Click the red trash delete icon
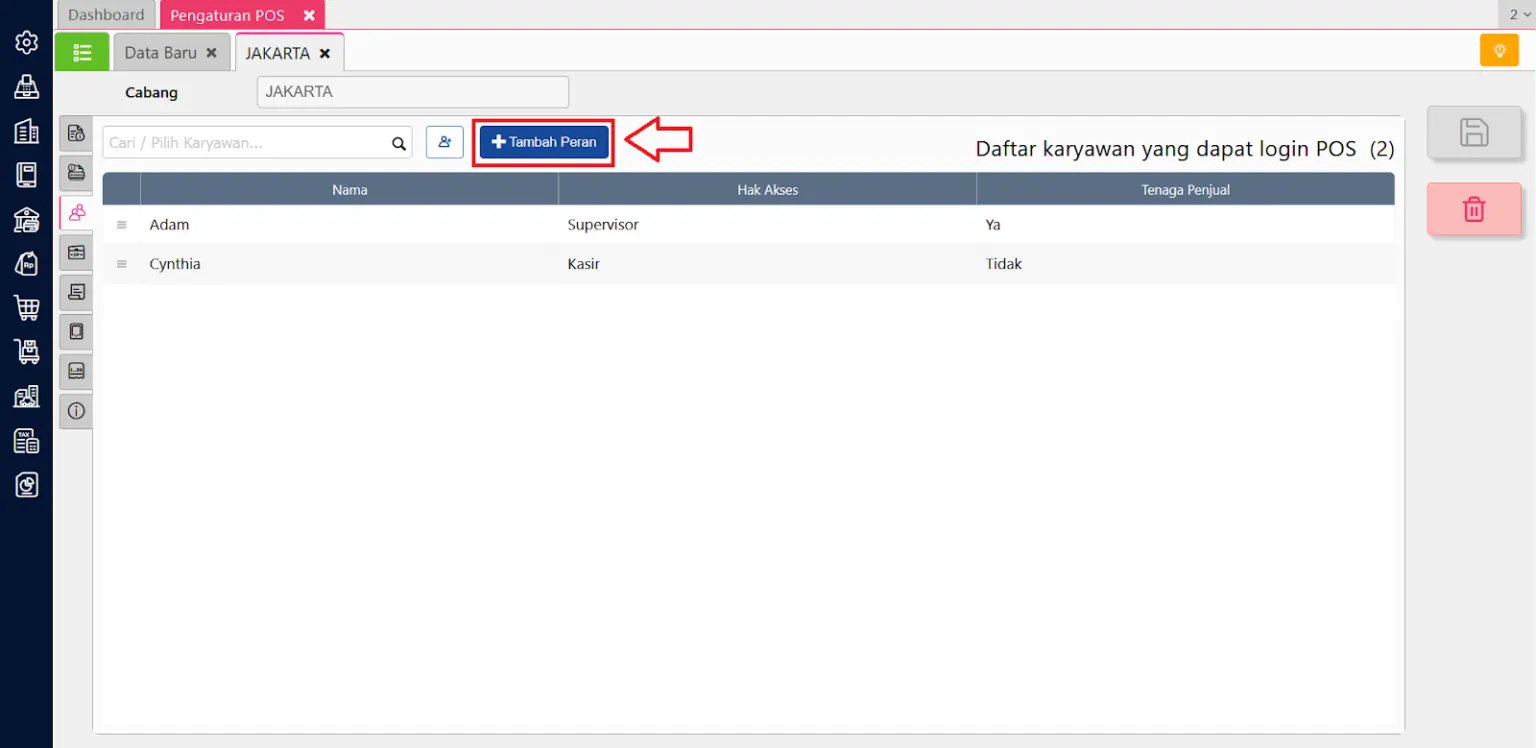Screen dimensions: 1536x748 pyautogui.click(x=1473, y=209)
